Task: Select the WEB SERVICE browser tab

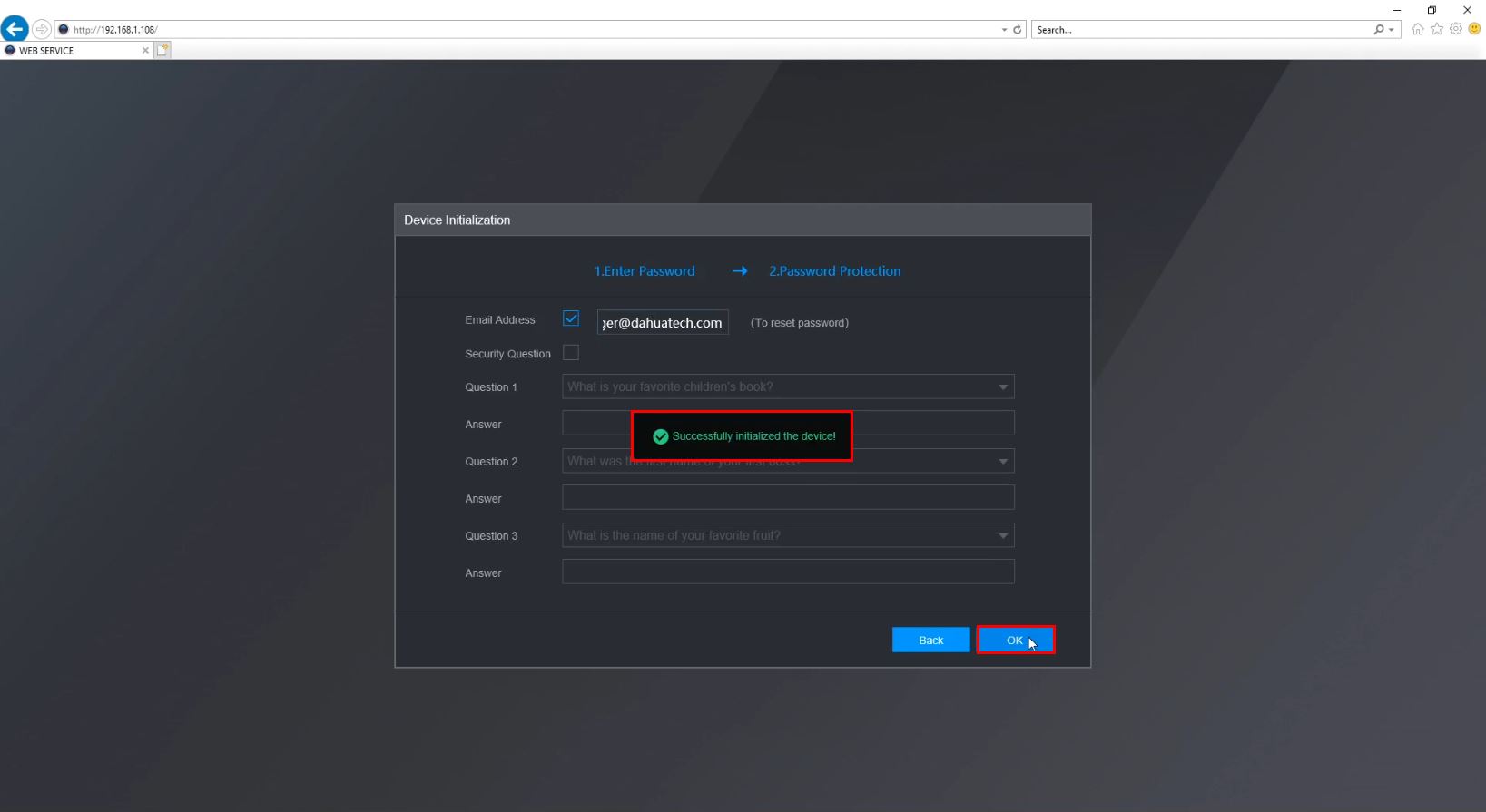Action: tap(76, 51)
